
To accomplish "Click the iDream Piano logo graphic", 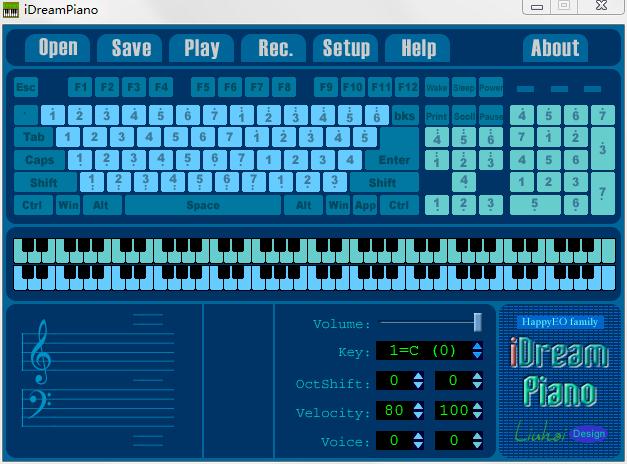I will pyautogui.click(x=559, y=373).
